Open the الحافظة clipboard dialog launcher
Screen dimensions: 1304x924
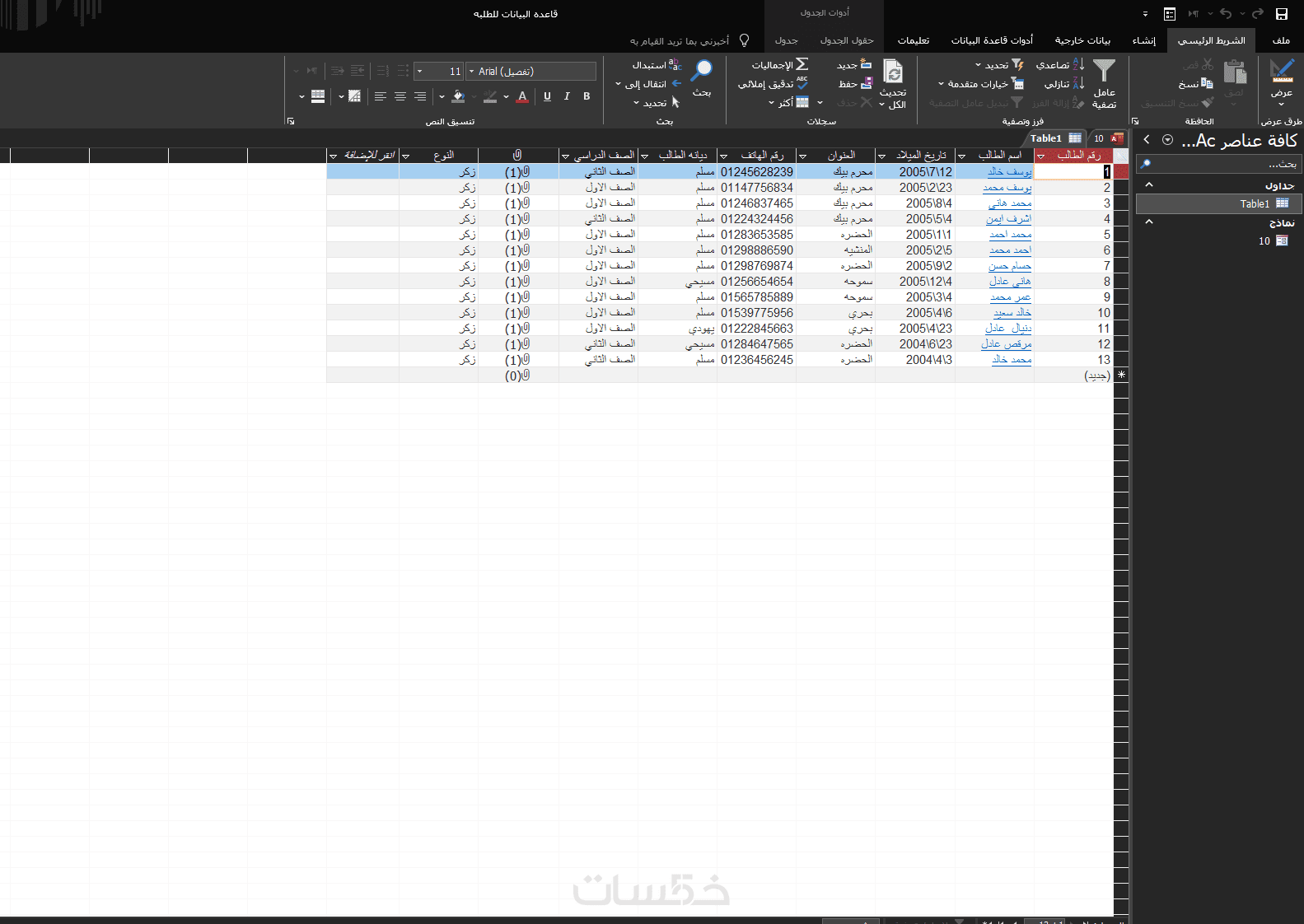coord(1135,121)
